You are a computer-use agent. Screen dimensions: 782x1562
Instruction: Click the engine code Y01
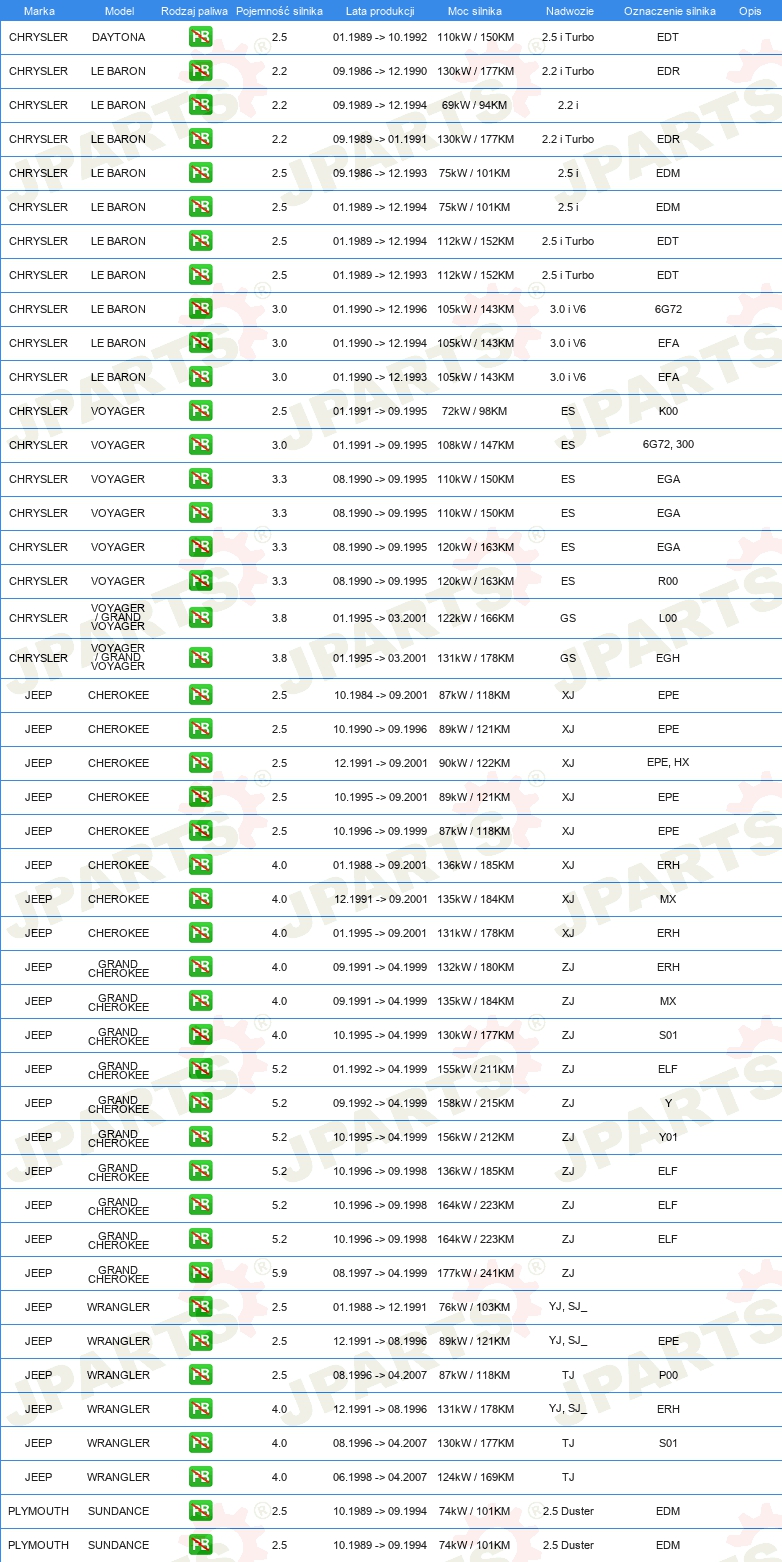pyautogui.click(x=668, y=1138)
